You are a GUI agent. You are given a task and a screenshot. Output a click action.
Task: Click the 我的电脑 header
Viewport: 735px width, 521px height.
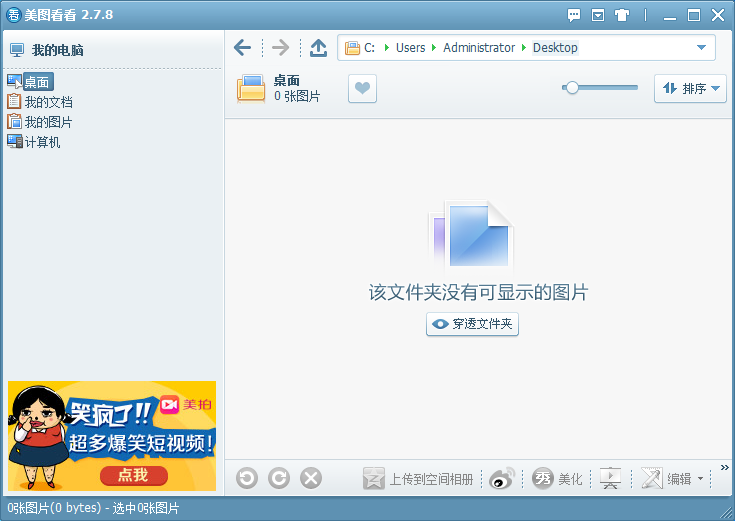tap(58, 50)
